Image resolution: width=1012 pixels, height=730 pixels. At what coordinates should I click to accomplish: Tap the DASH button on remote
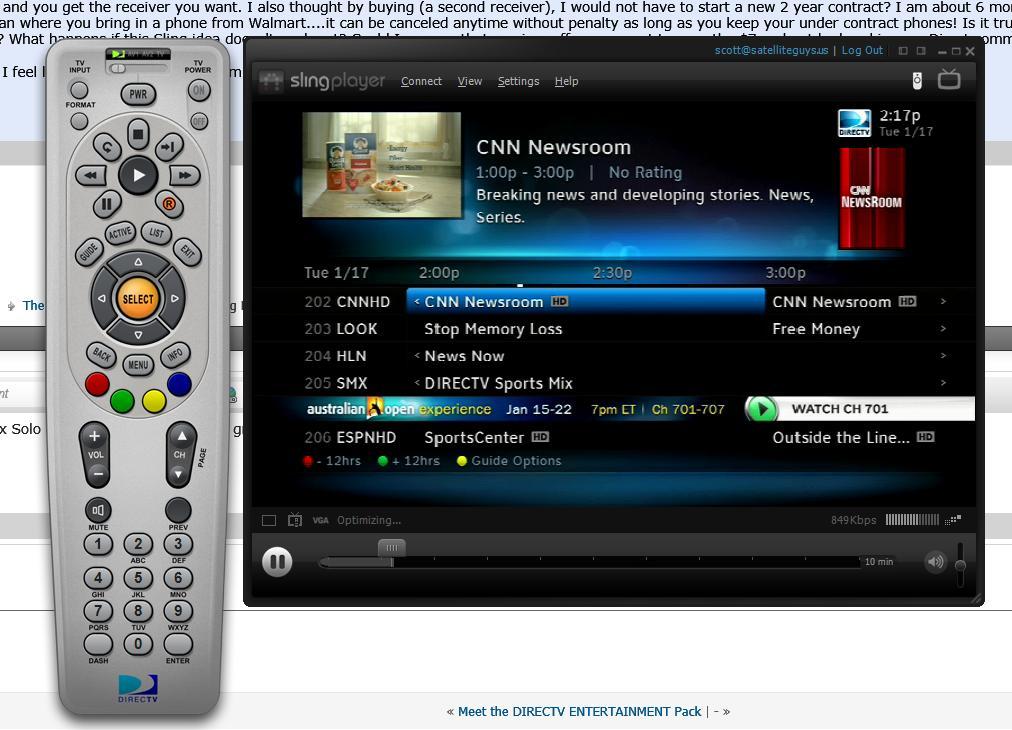tap(98, 644)
